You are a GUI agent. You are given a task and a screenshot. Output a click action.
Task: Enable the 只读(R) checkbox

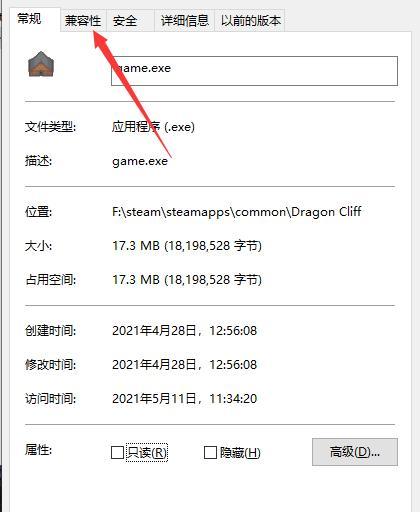pos(117,453)
